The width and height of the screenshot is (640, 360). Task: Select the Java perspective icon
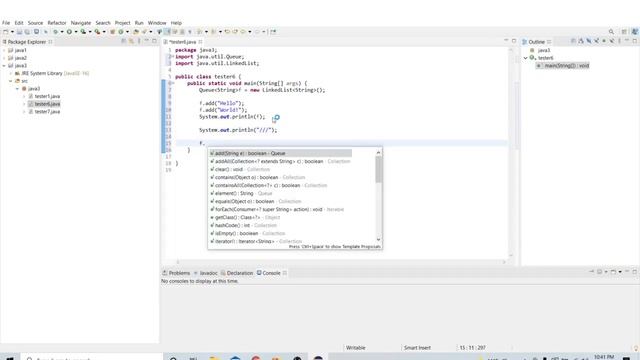pyautogui.click(x=635, y=32)
